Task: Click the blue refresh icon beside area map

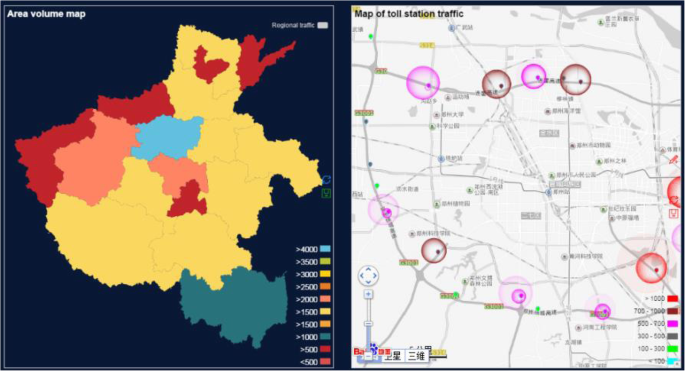Action: 326,179
